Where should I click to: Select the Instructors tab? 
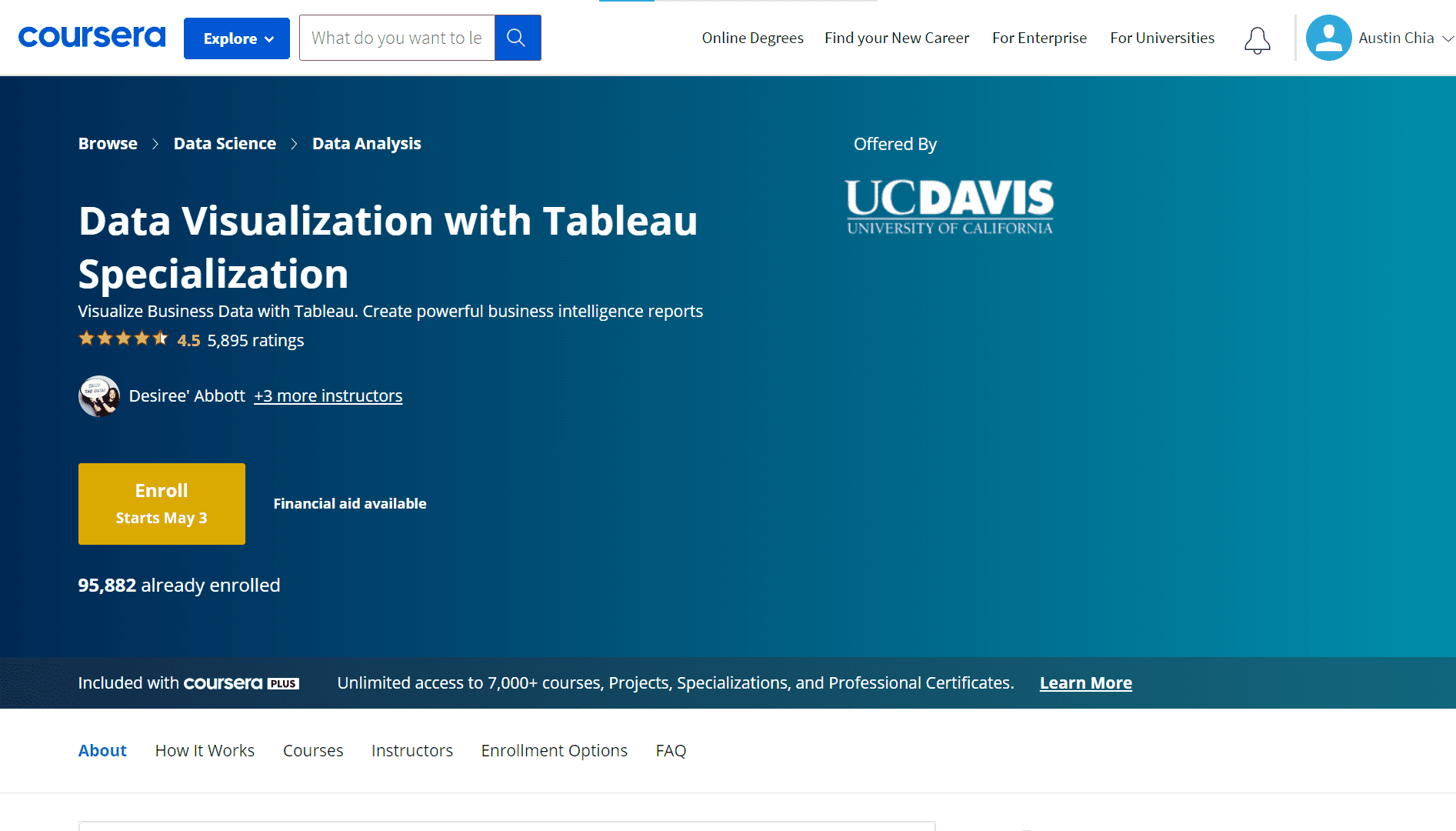[411, 750]
